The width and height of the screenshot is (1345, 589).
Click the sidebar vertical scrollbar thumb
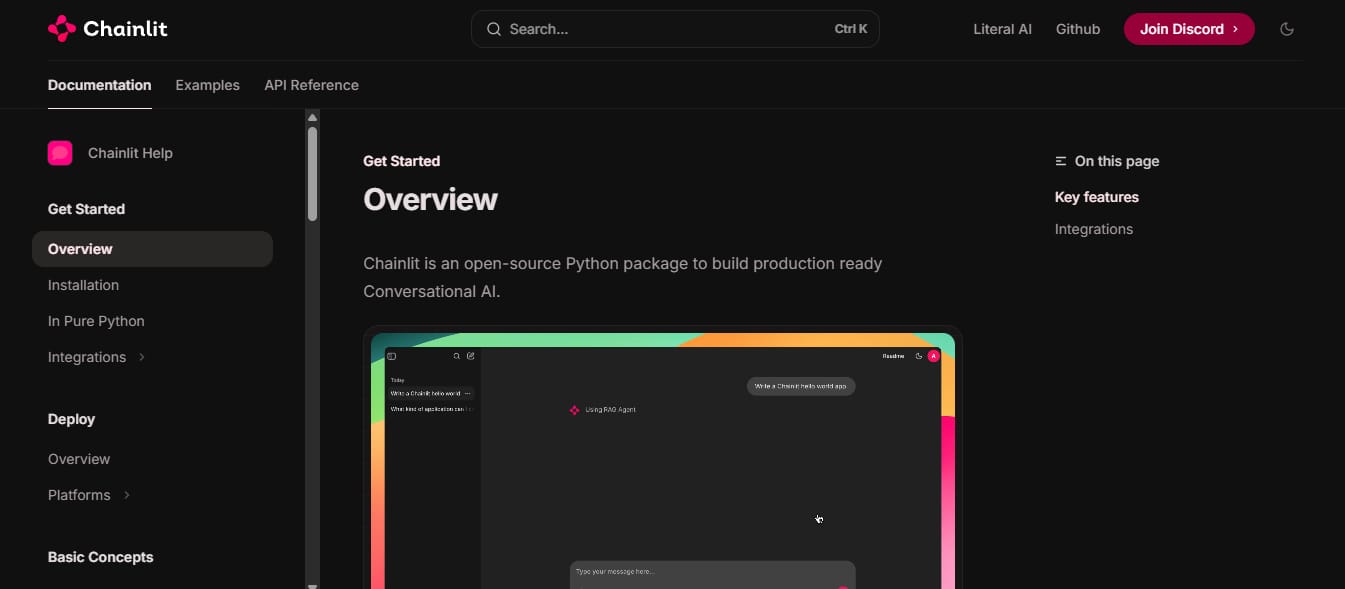point(312,172)
